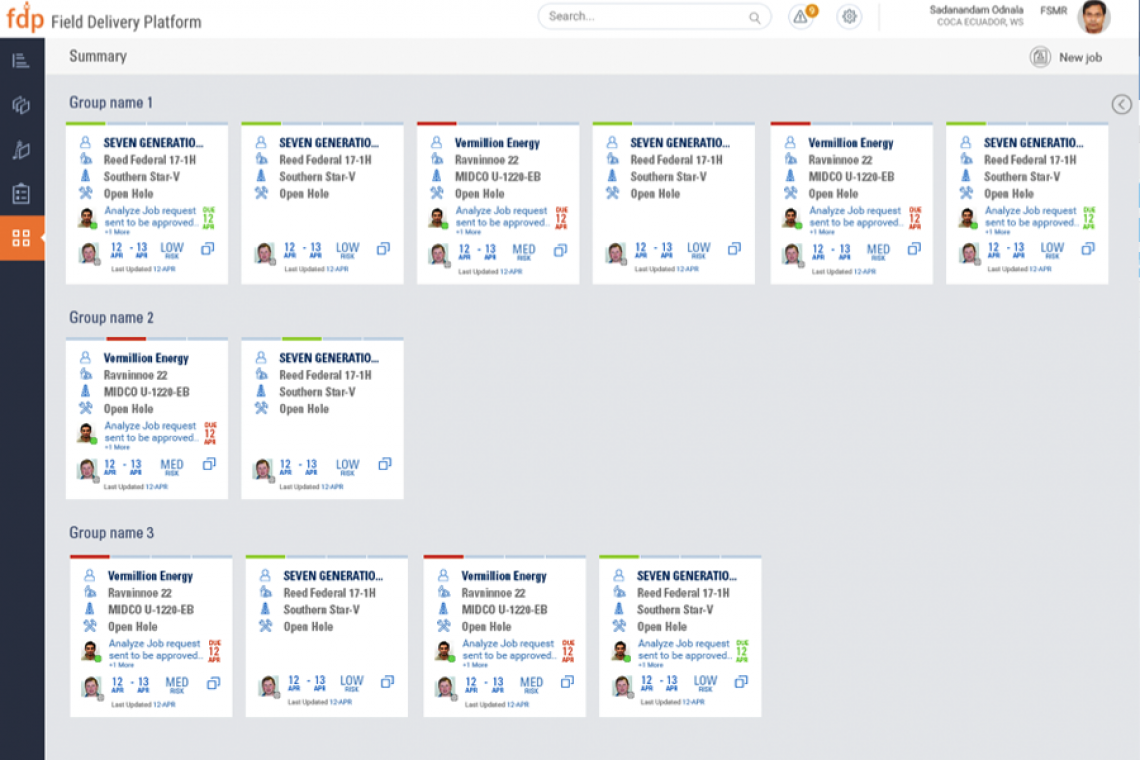This screenshot has width=1140, height=760.
Task: Collapse panel using the circled left chevron
Action: pos(1122,104)
